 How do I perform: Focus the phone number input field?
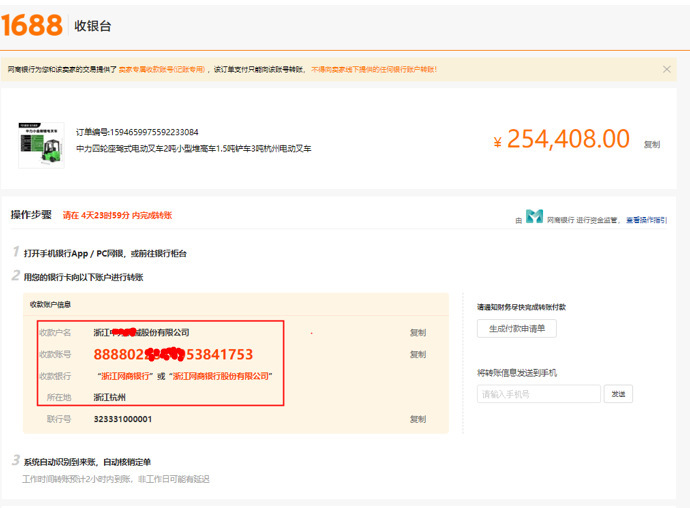pyautogui.click(x=538, y=394)
